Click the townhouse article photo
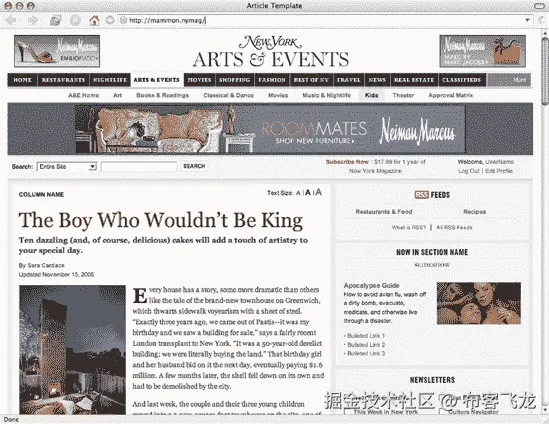The width and height of the screenshot is (549, 424). [72, 350]
